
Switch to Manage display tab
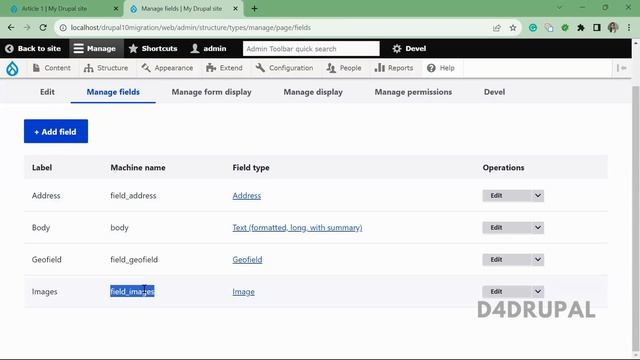pyautogui.click(x=313, y=92)
